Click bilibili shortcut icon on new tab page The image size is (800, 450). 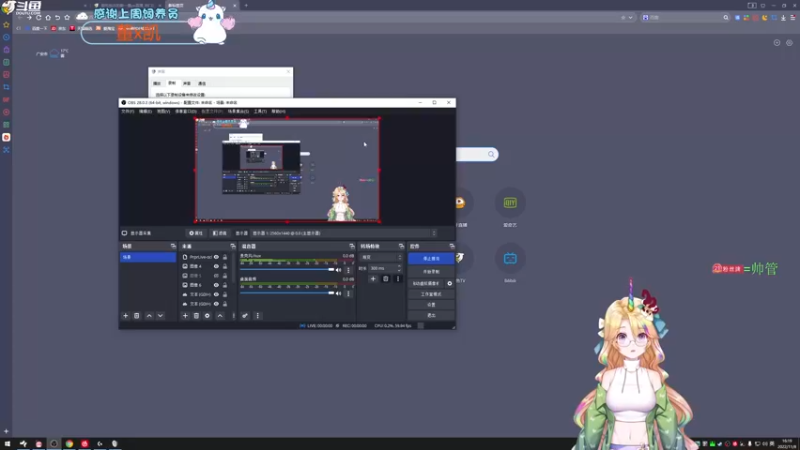tap(510, 259)
